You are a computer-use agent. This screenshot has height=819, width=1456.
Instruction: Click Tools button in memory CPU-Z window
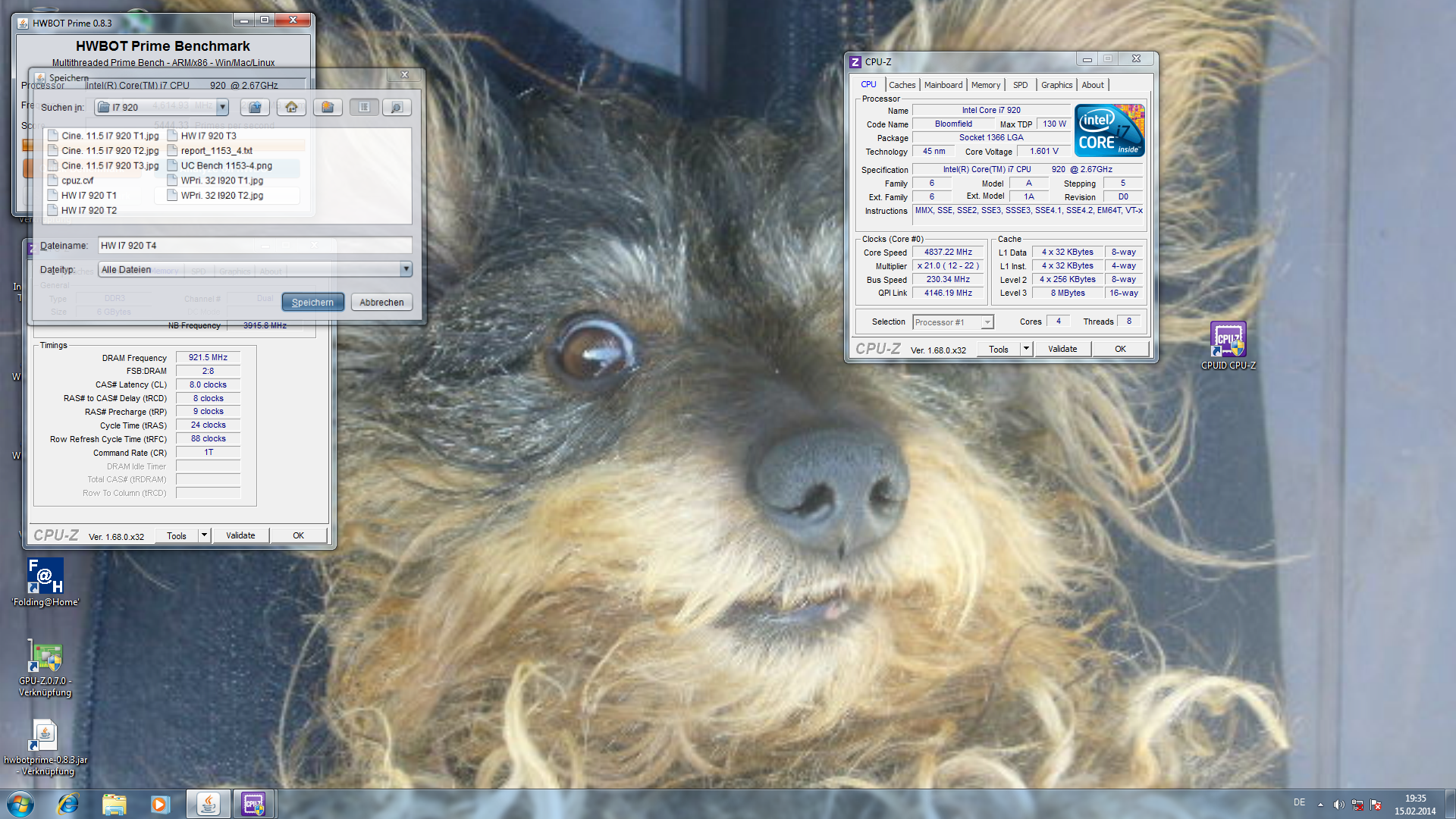tap(177, 535)
